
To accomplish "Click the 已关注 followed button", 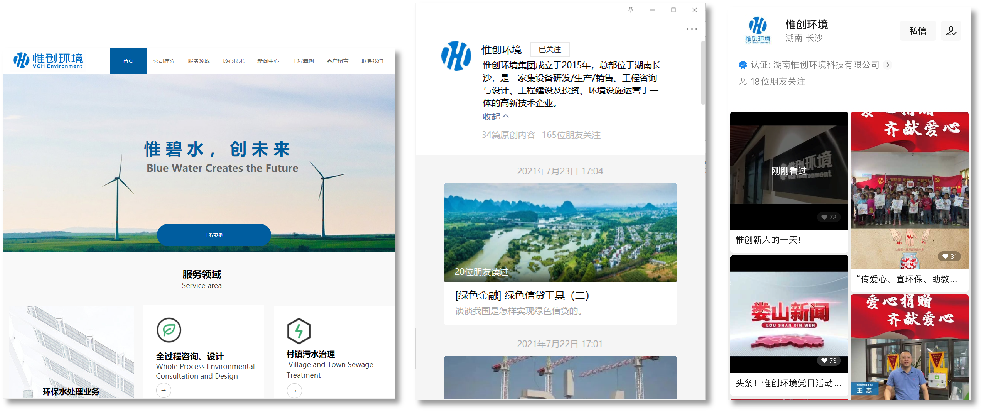I will pyautogui.click(x=550, y=49).
